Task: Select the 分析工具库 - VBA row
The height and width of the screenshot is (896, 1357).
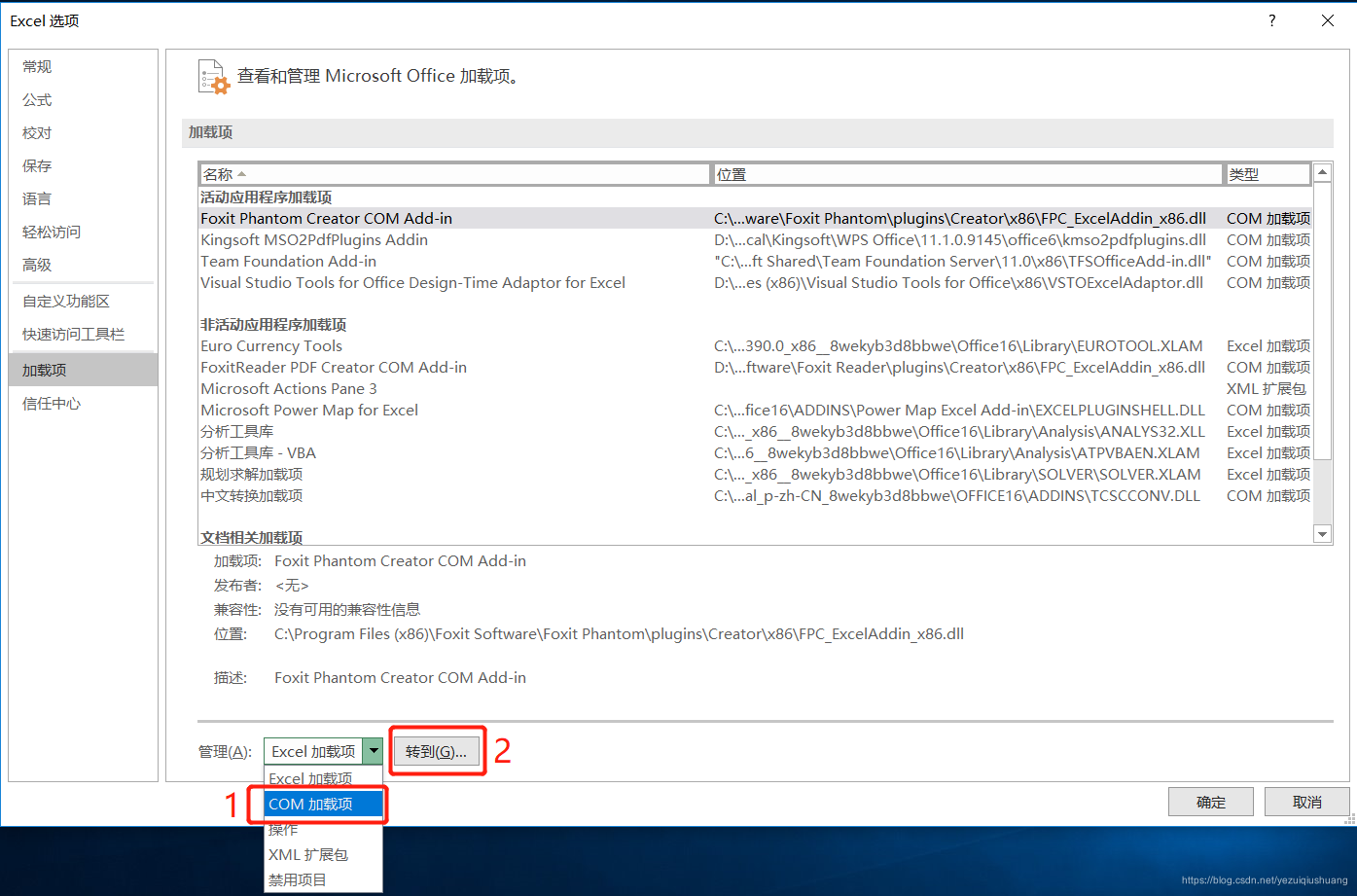Action: point(755,452)
